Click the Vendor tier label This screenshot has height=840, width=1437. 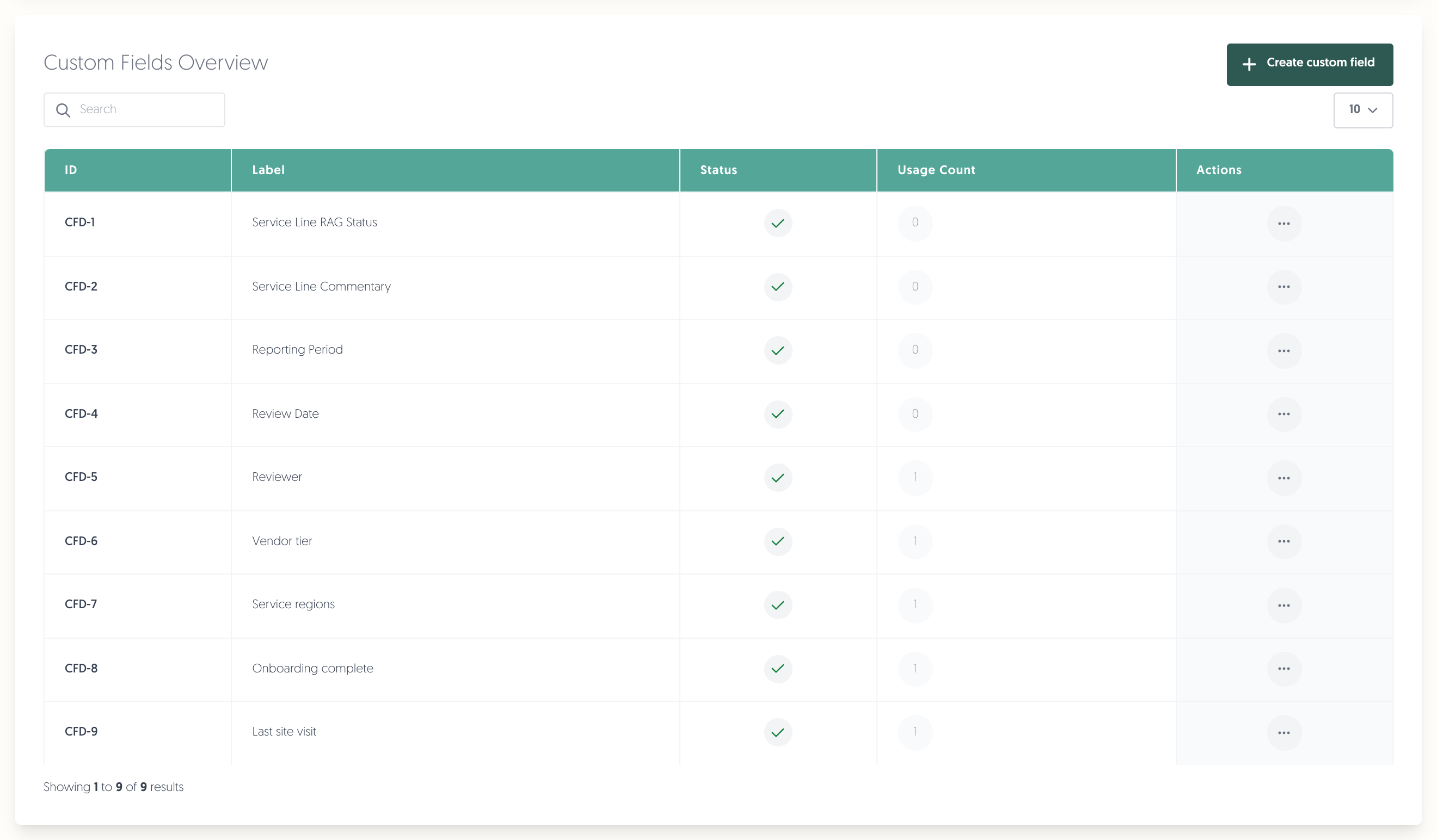(x=282, y=541)
